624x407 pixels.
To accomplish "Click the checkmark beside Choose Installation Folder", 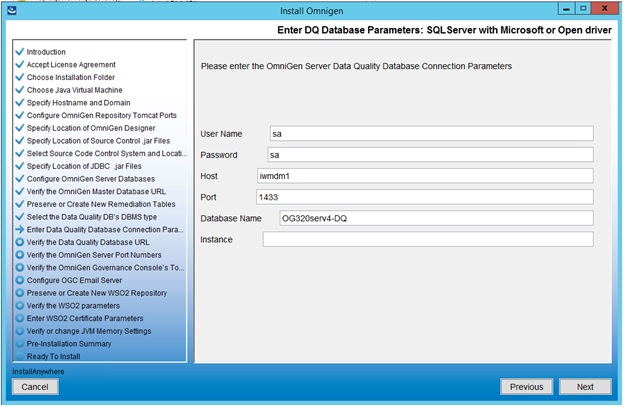I will (20, 77).
